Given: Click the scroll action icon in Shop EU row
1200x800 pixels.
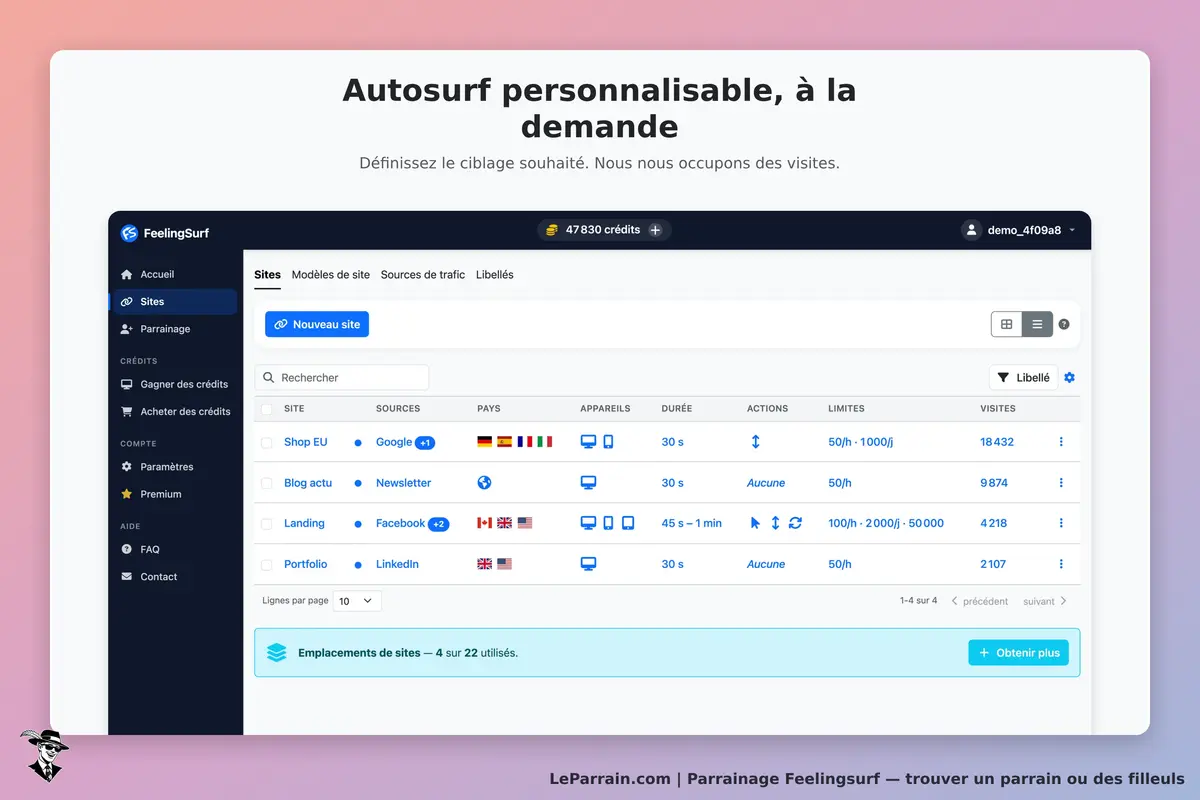Looking at the screenshot, I should point(755,442).
